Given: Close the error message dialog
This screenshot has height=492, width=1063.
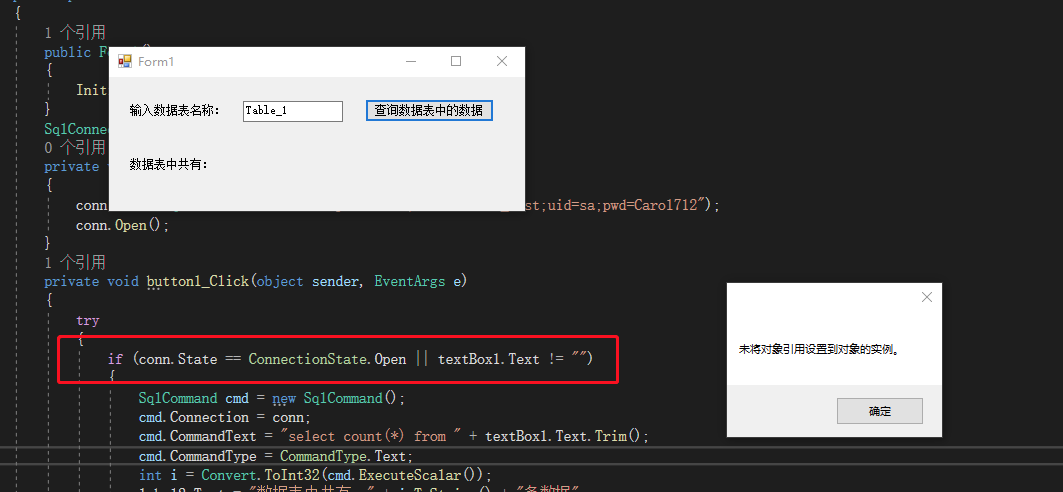Looking at the screenshot, I should (x=927, y=297).
